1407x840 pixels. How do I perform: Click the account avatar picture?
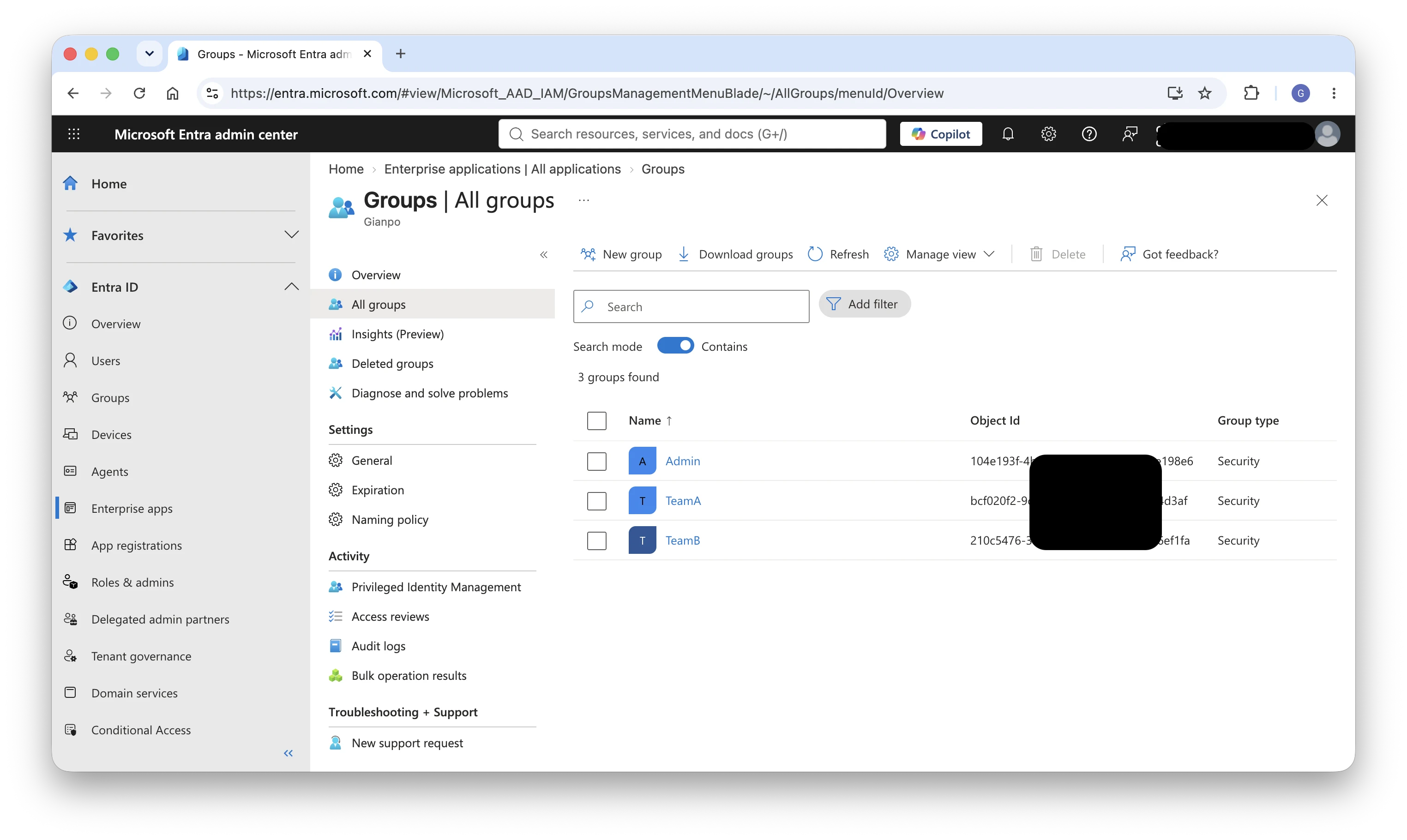(x=1327, y=134)
